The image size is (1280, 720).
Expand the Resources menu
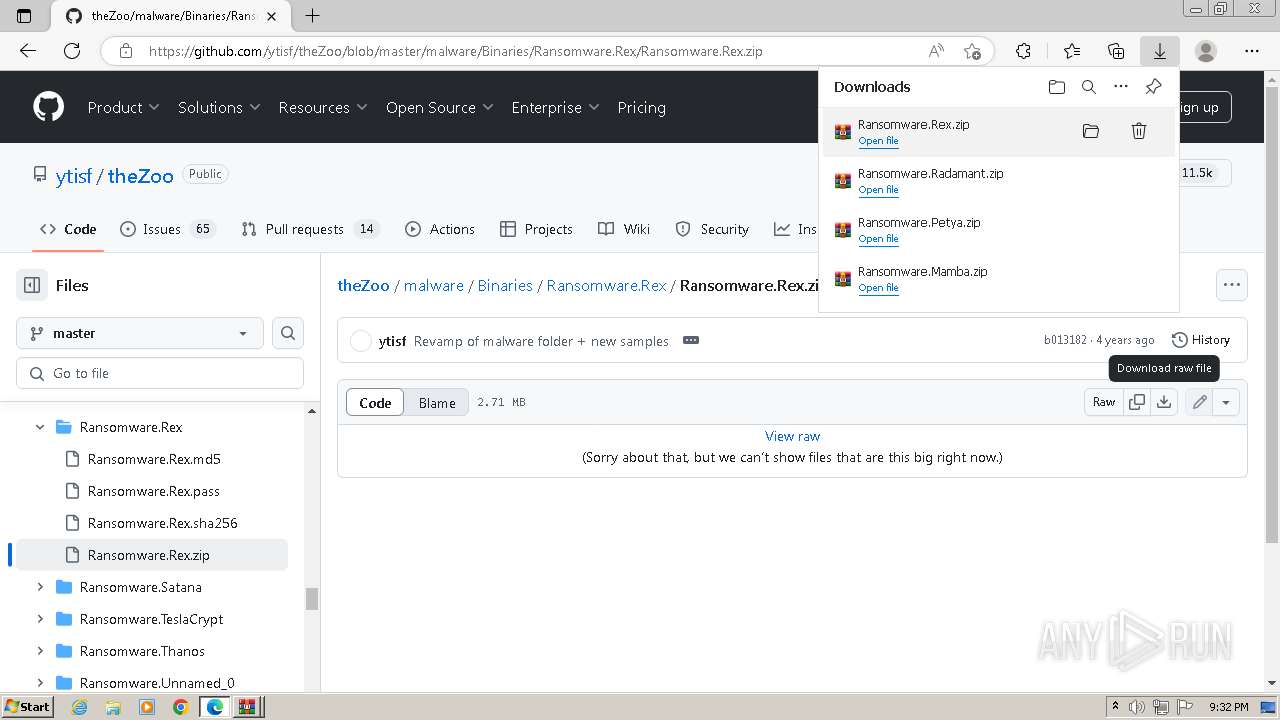323,107
